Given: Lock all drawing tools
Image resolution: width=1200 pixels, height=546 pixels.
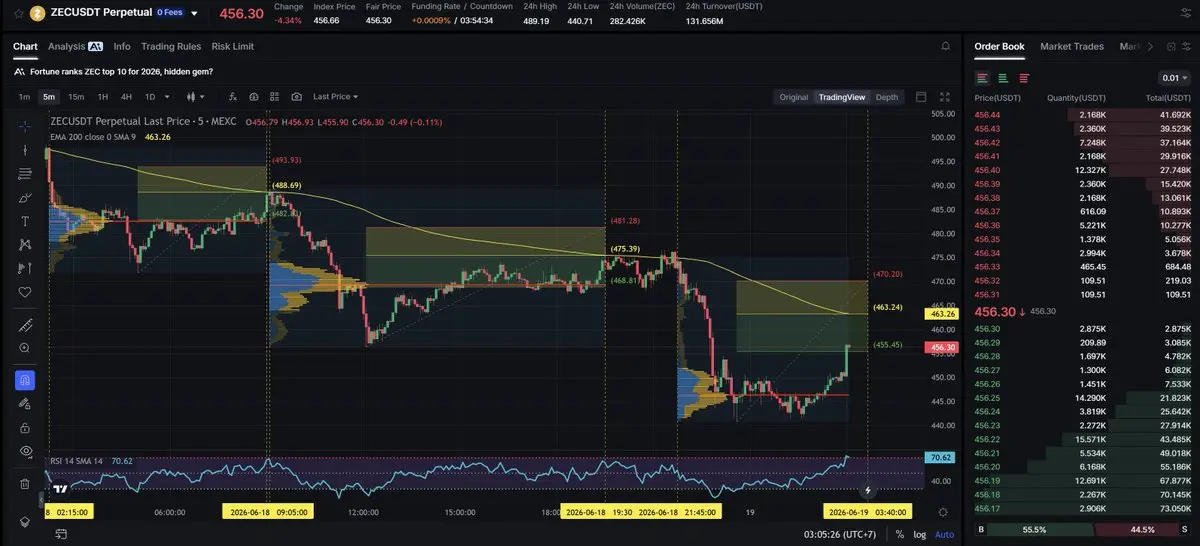Looking at the screenshot, I should [x=25, y=427].
